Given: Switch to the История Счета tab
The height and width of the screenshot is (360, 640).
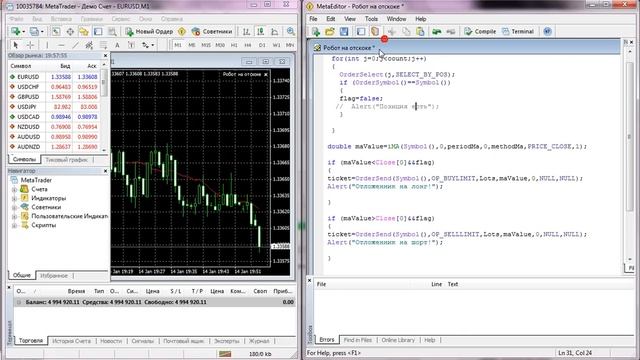Looking at the screenshot, I should click(x=71, y=341).
